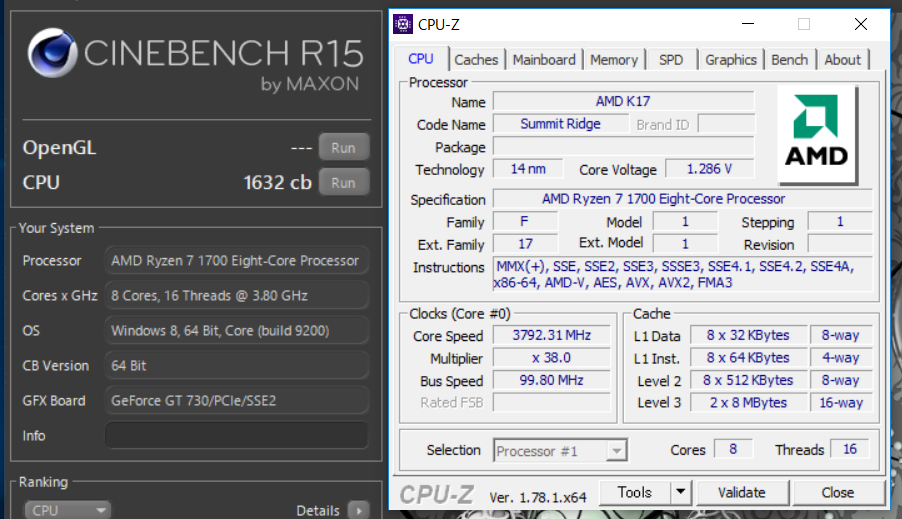Click the Family value F
Image resolution: width=902 pixels, height=519 pixels.
click(x=525, y=222)
